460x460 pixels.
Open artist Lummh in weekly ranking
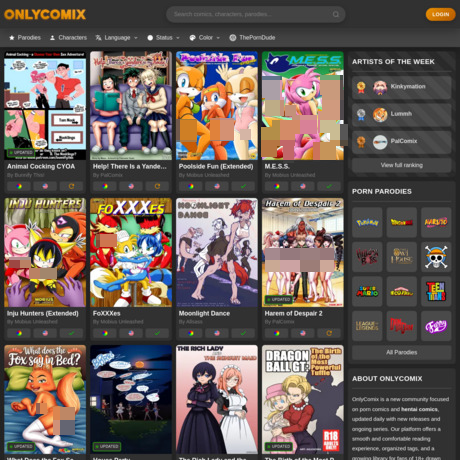[402, 115]
